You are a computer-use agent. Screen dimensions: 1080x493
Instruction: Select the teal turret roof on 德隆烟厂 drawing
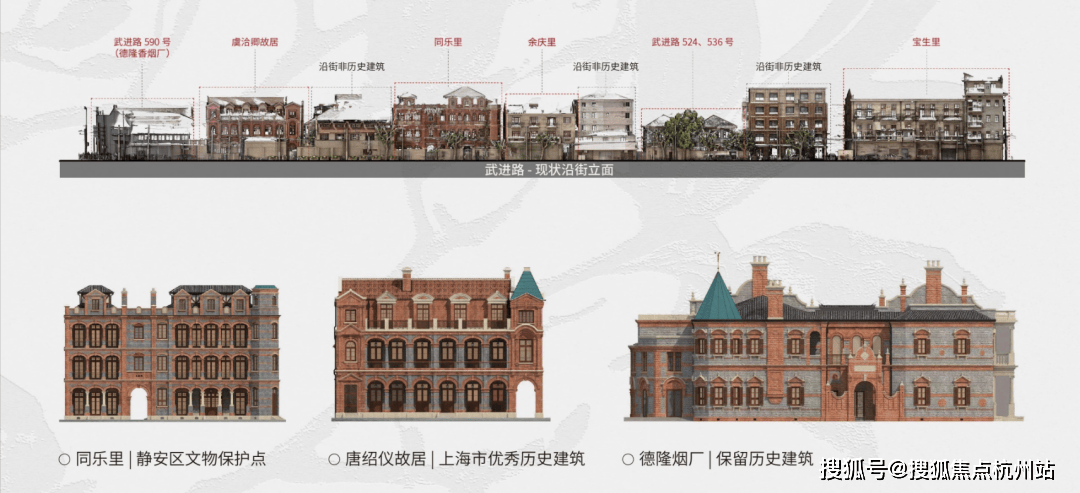(717, 297)
